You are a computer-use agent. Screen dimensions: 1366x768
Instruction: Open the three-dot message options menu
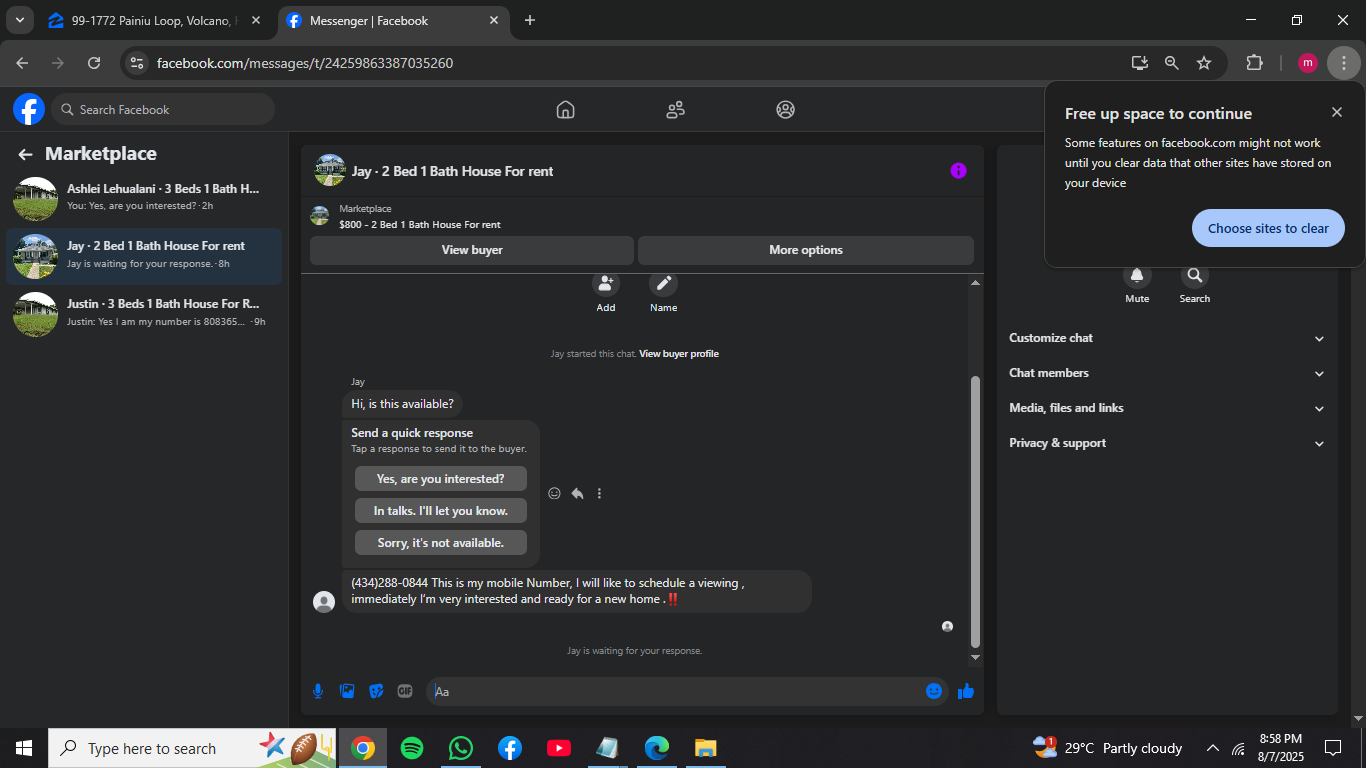point(599,493)
